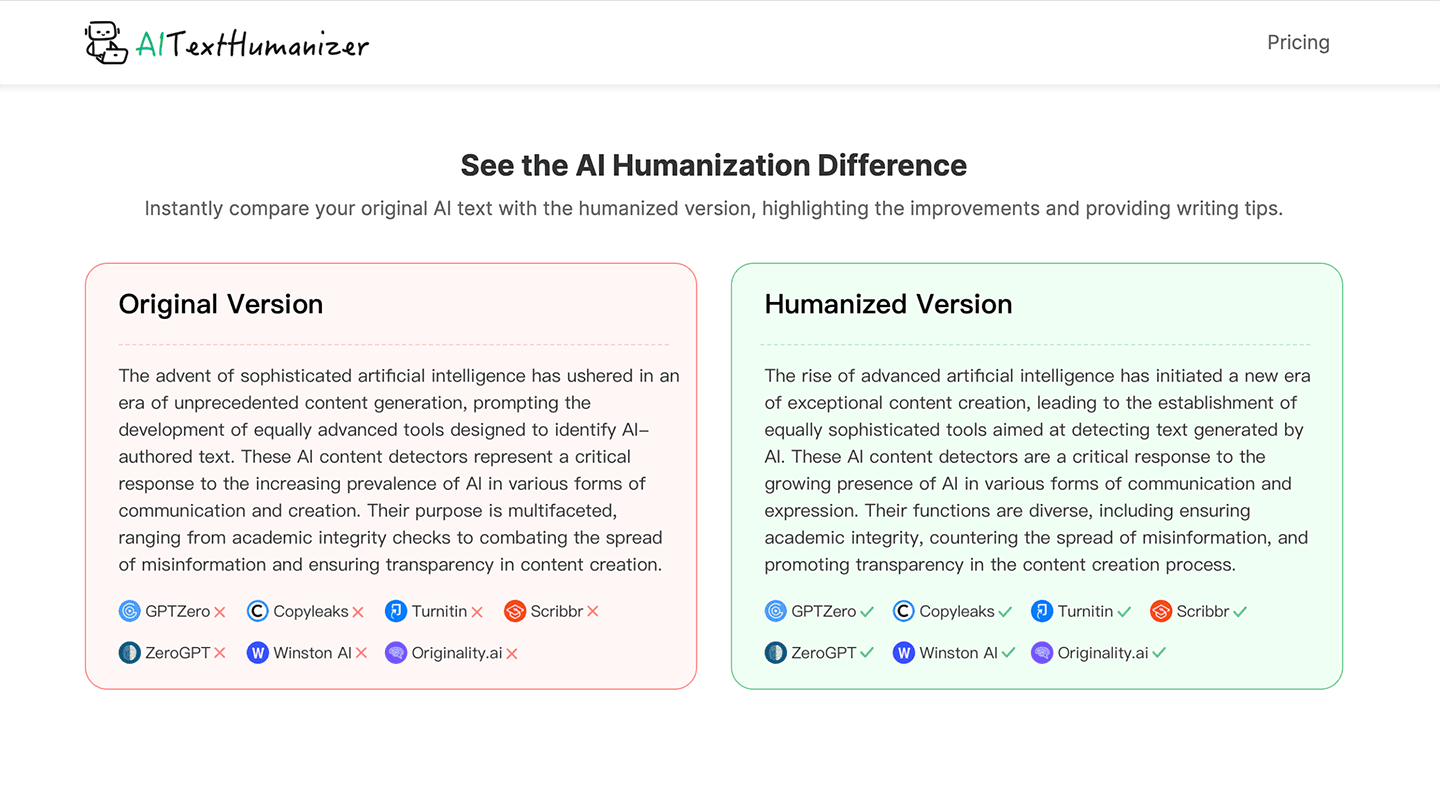Click the red X beside Originality.ai detector
The width and height of the screenshot is (1440, 787).
tap(512, 652)
